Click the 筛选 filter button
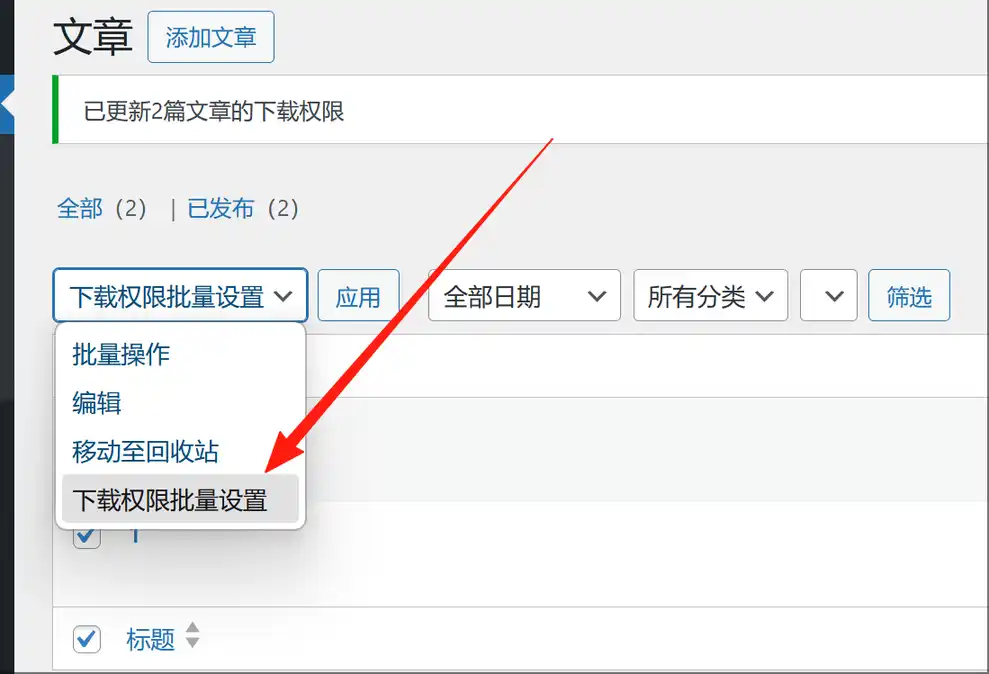Image resolution: width=989 pixels, height=674 pixels. pyautogui.click(x=909, y=296)
